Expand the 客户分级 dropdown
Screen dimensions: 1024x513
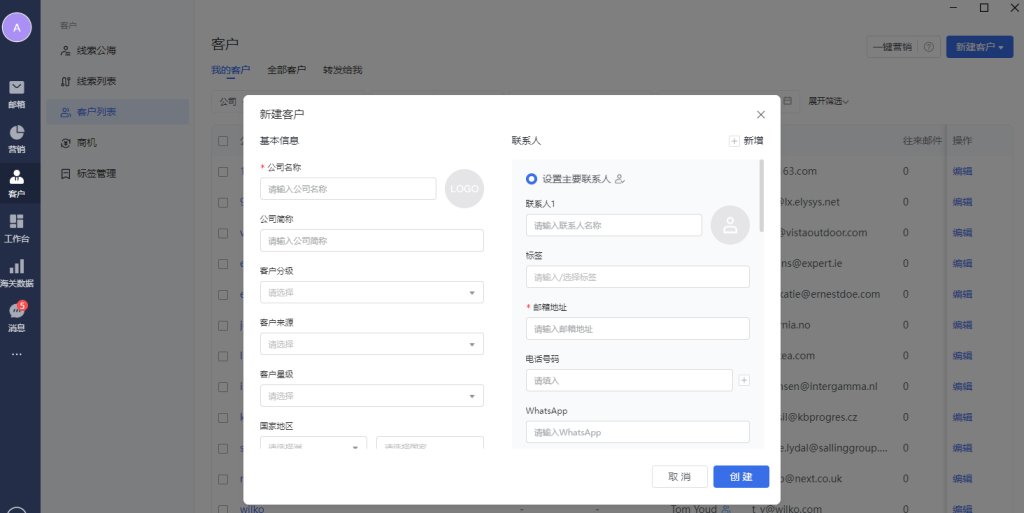[371, 292]
